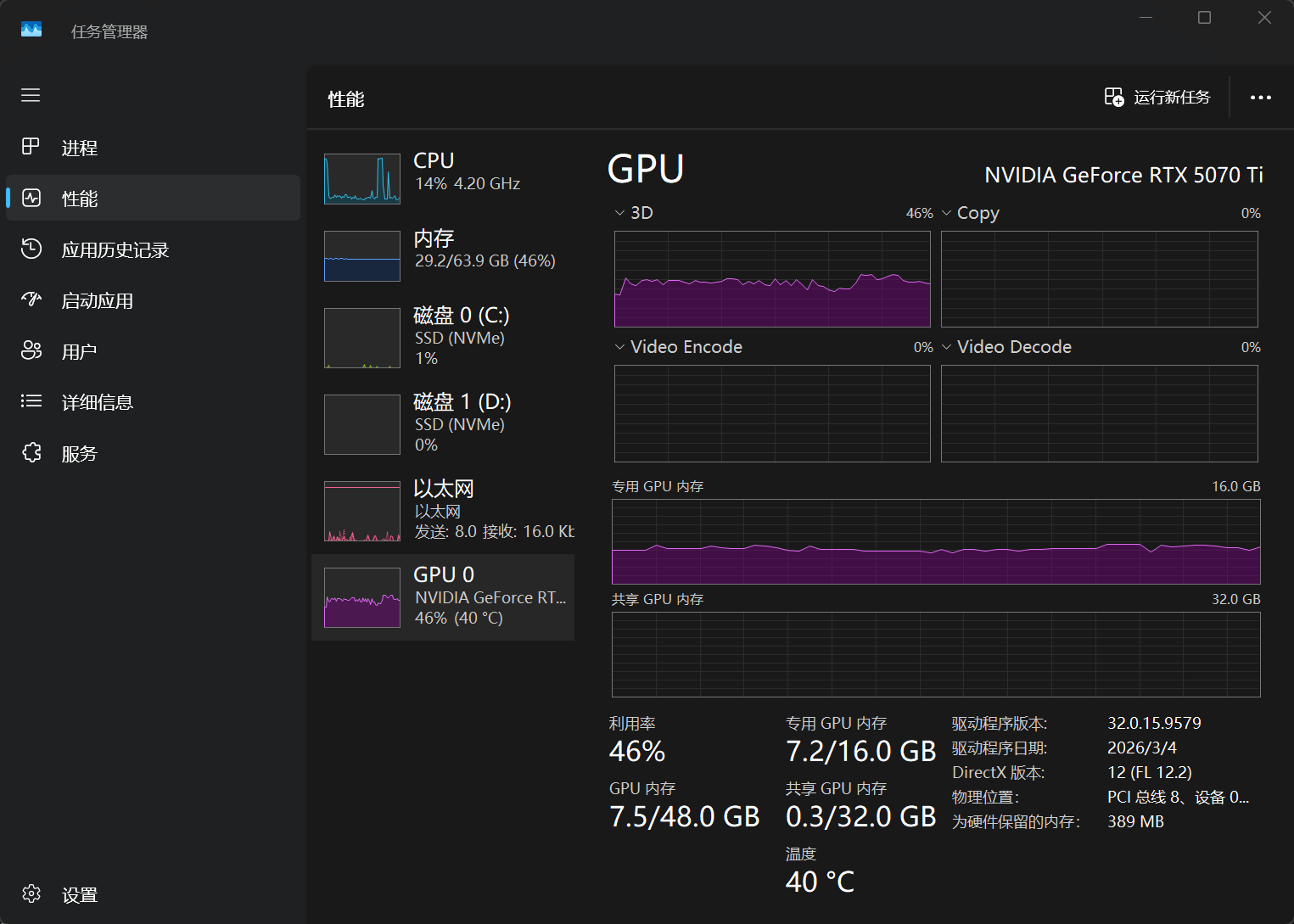This screenshot has height=924, width=1294.
Task: Click the 服务 services puzzle icon
Action: click(x=31, y=453)
